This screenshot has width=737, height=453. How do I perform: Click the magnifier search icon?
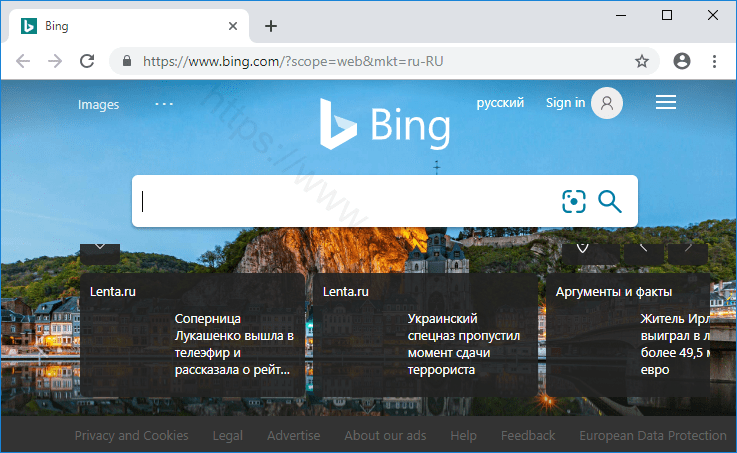[x=610, y=201]
